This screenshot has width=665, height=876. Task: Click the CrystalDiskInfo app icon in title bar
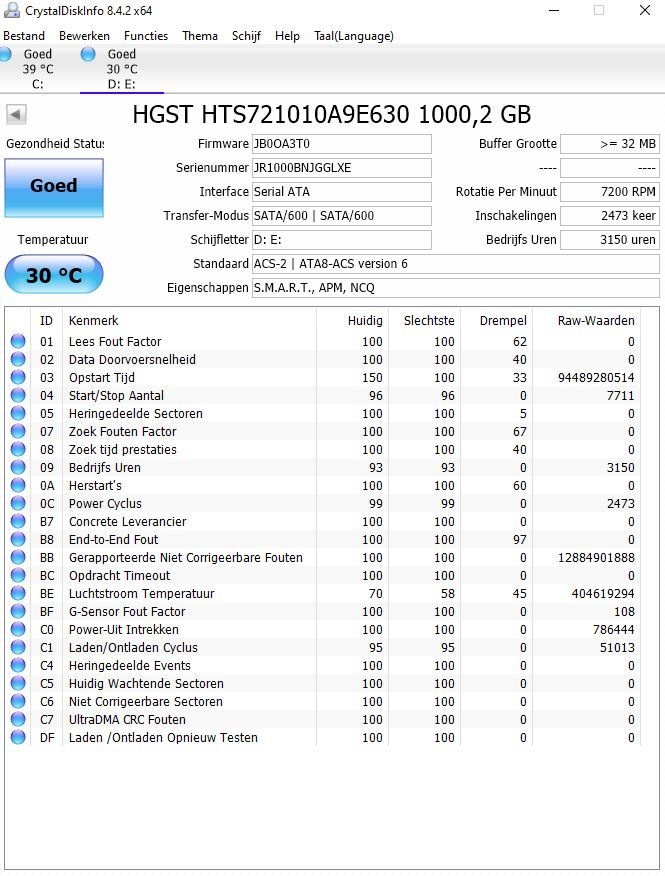click(x=11, y=10)
